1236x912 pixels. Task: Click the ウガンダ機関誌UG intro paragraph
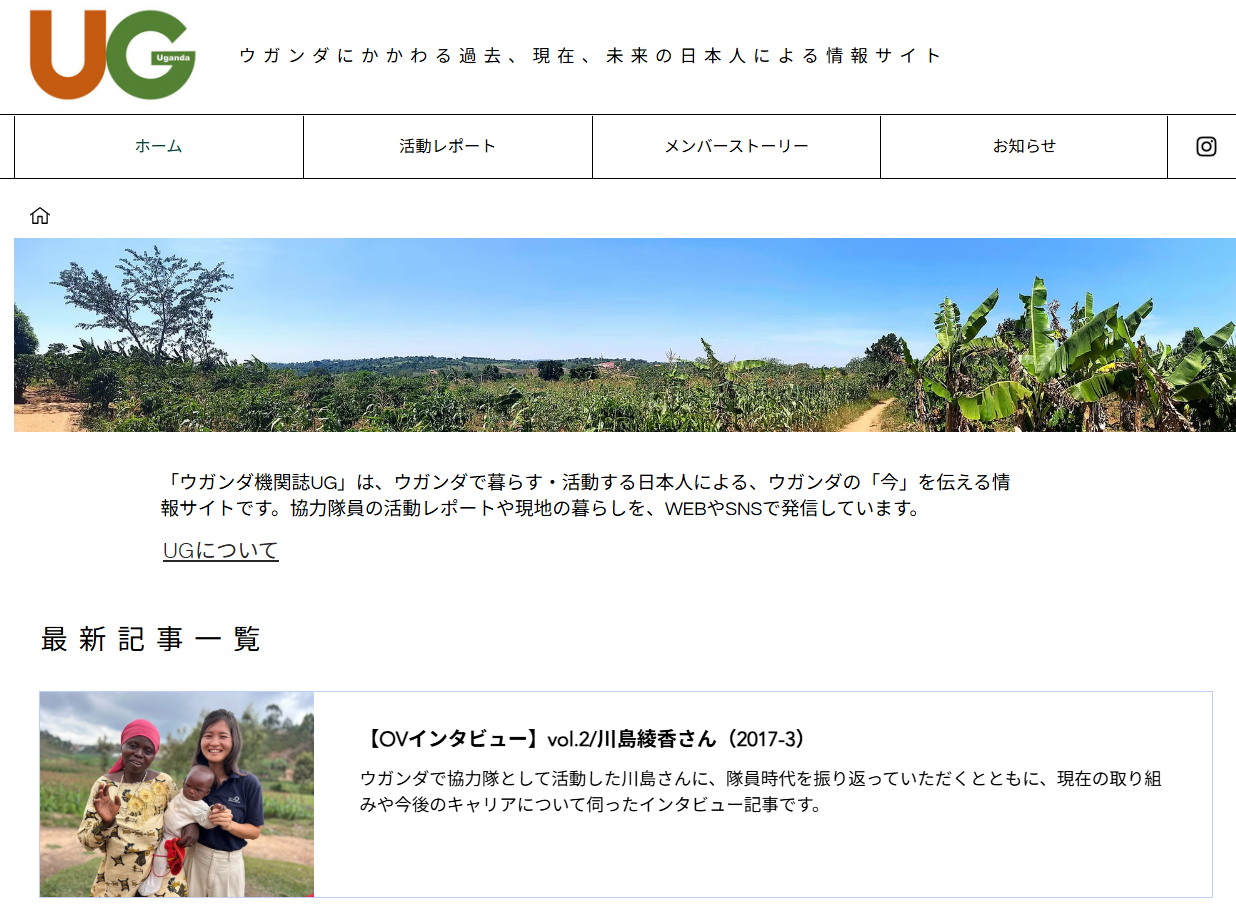[585, 495]
